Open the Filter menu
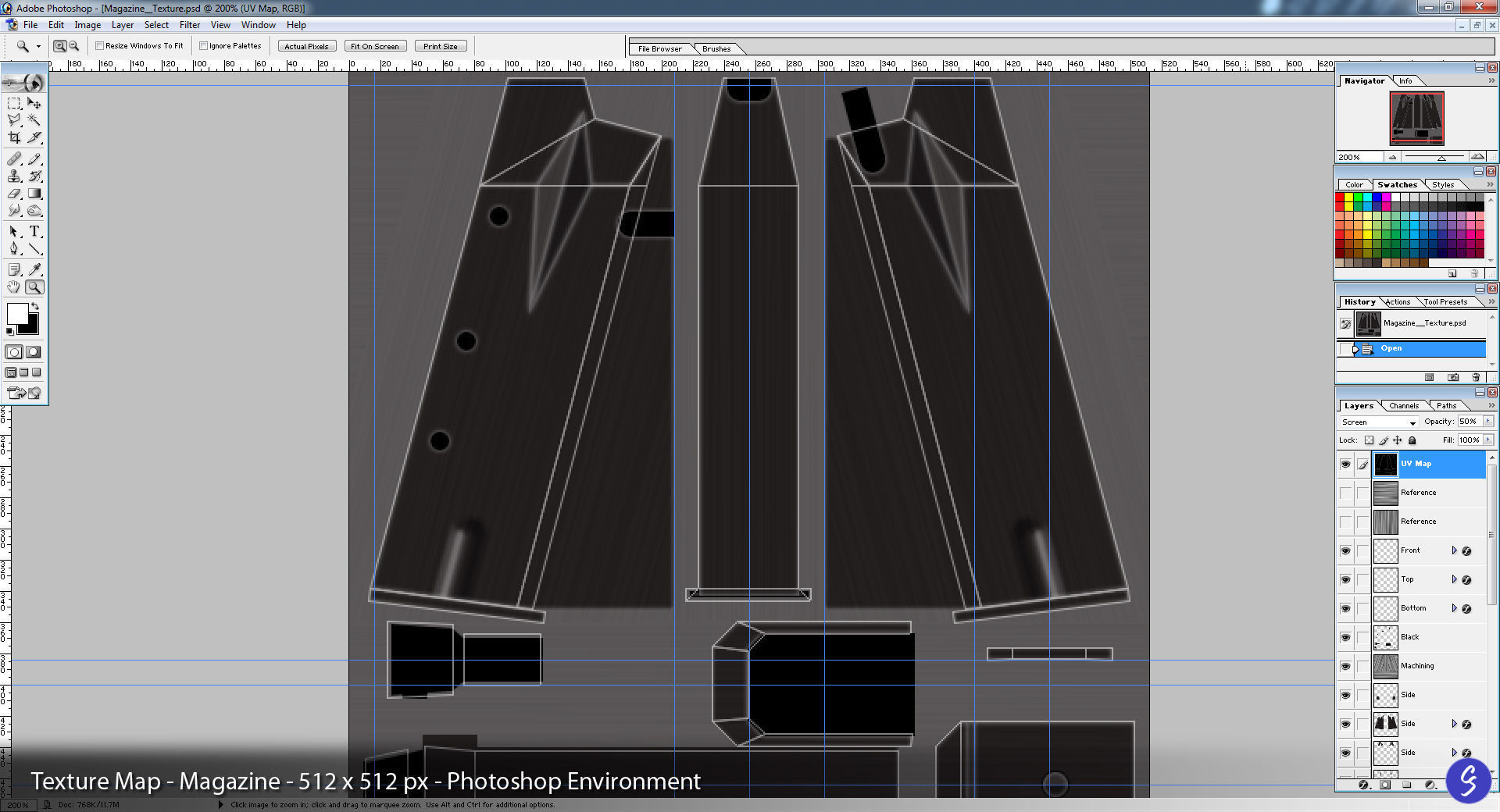Screen dimensions: 1500x812 [190, 25]
